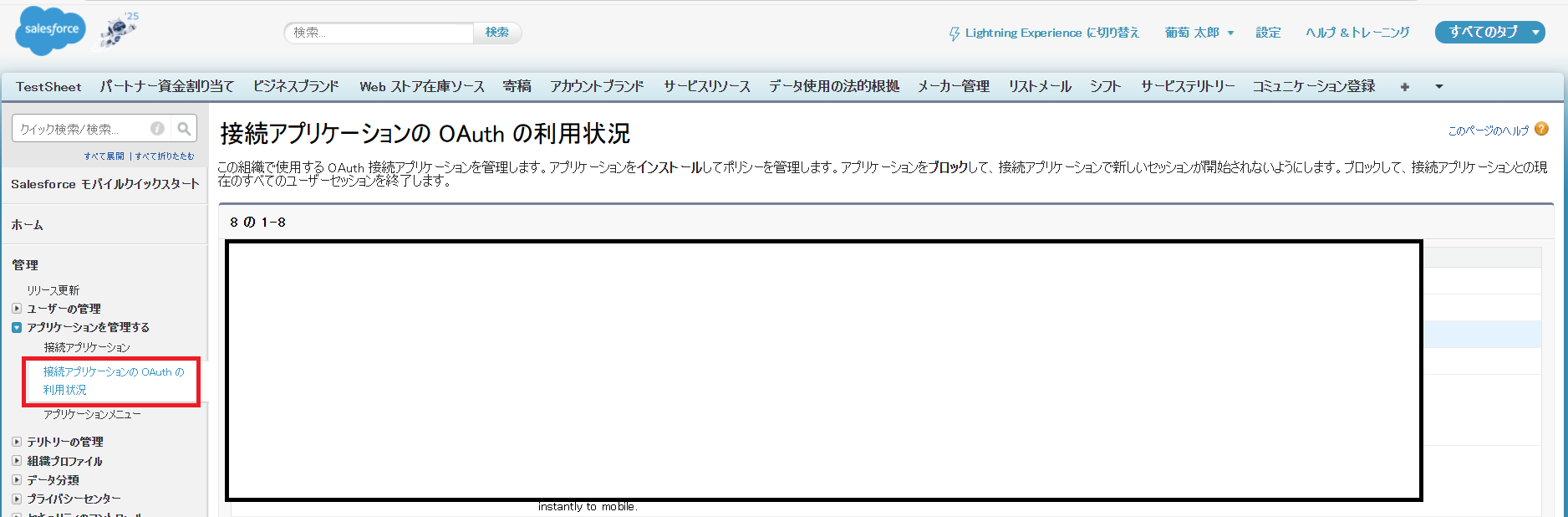Click the plus icon for all tabs
The image size is (1568, 517).
[1405, 87]
